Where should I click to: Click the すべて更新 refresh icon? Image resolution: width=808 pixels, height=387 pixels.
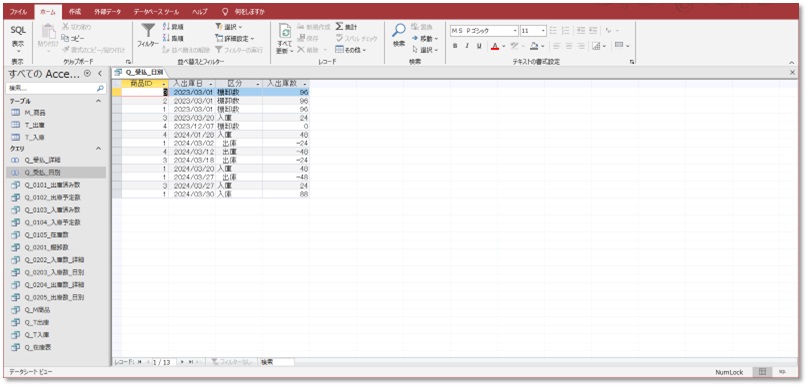284,31
